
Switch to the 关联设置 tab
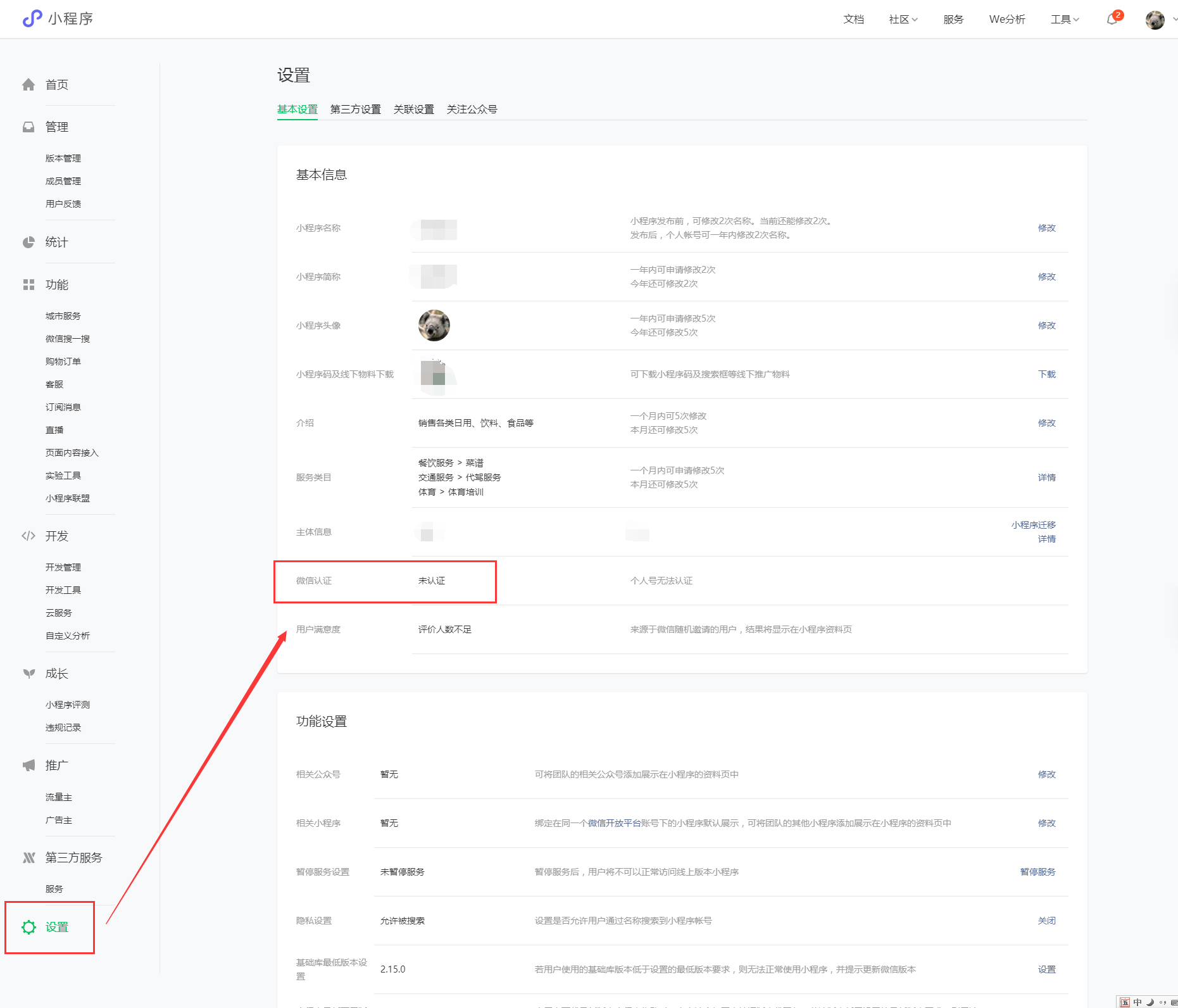click(x=414, y=110)
